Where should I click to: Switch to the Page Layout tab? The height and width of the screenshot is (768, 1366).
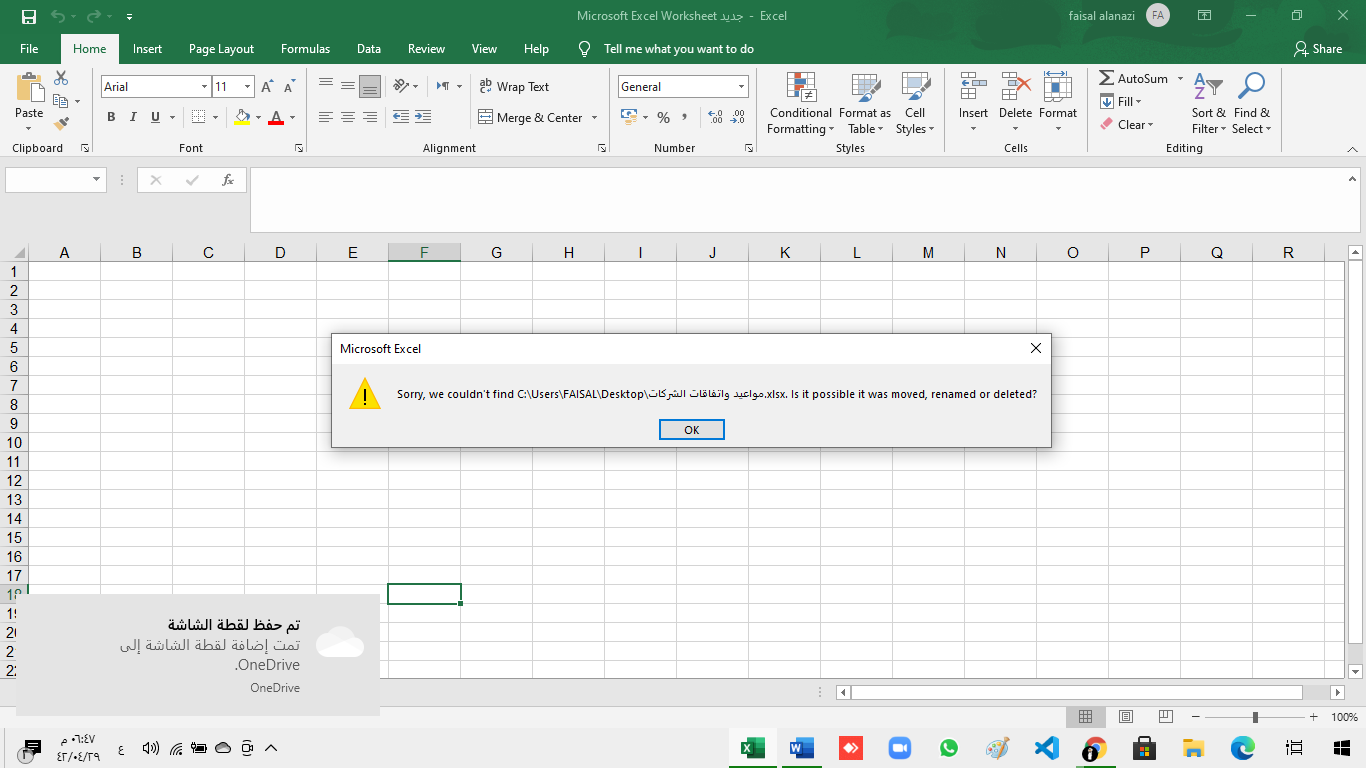[221, 48]
